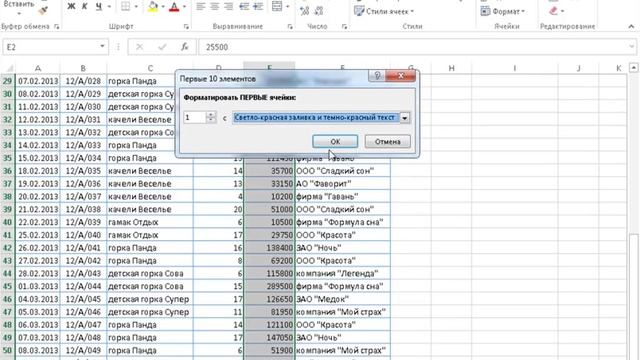This screenshot has width=640, height=360.
Task: Select cell компания "Легенда"
Action: [x=342, y=273]
